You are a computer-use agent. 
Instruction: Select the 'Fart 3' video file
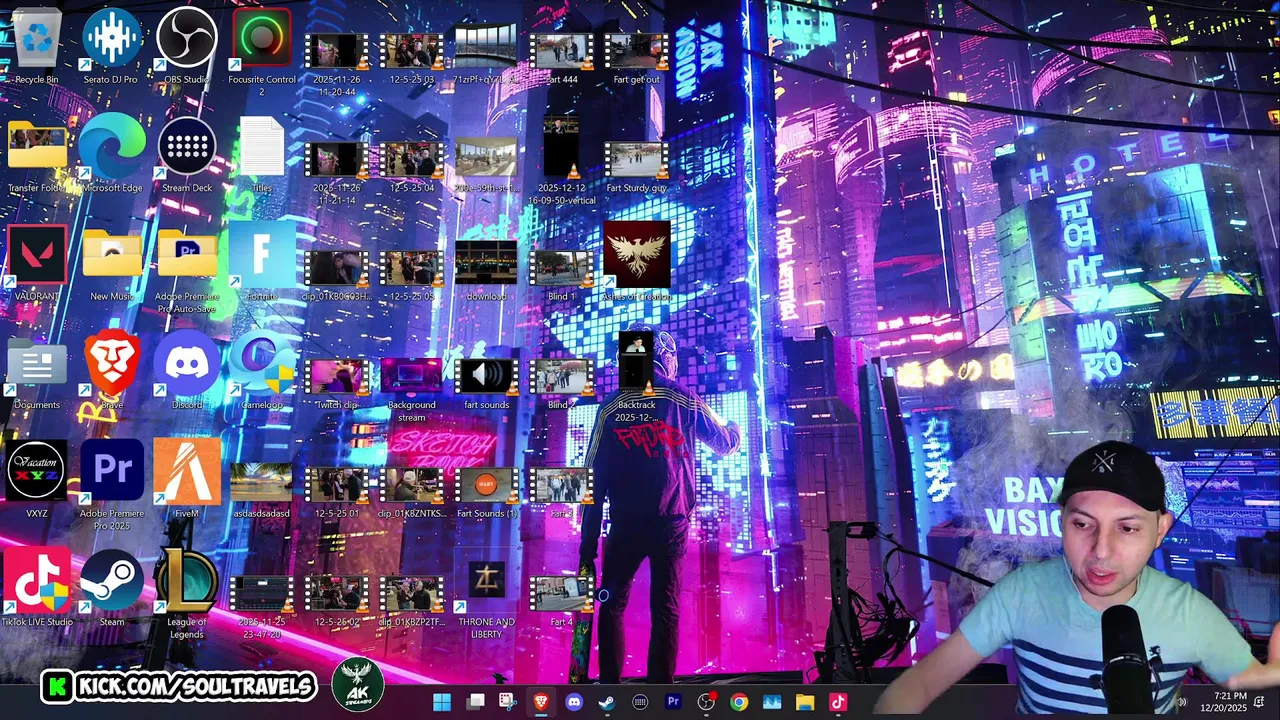click(561, 492)
